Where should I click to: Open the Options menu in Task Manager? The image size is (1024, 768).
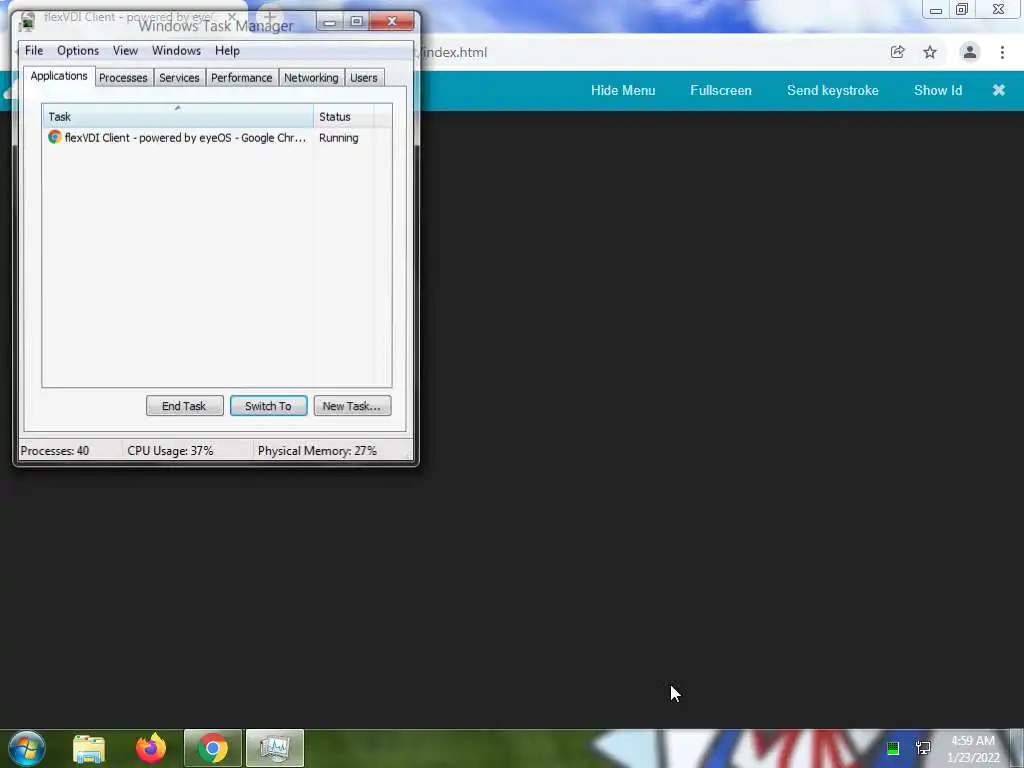point(78,50)
